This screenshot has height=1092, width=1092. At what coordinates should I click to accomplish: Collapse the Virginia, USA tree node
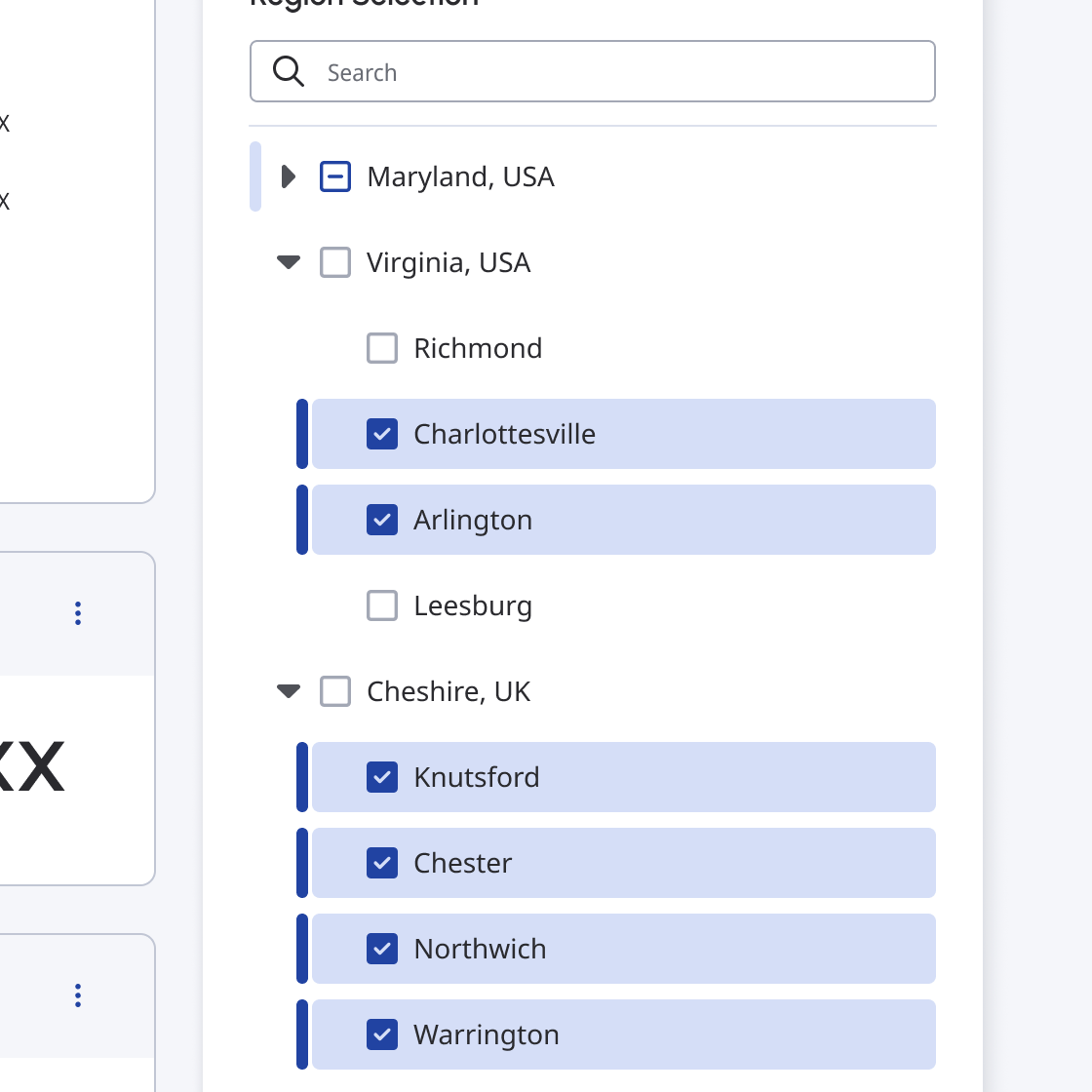point(289,262)
